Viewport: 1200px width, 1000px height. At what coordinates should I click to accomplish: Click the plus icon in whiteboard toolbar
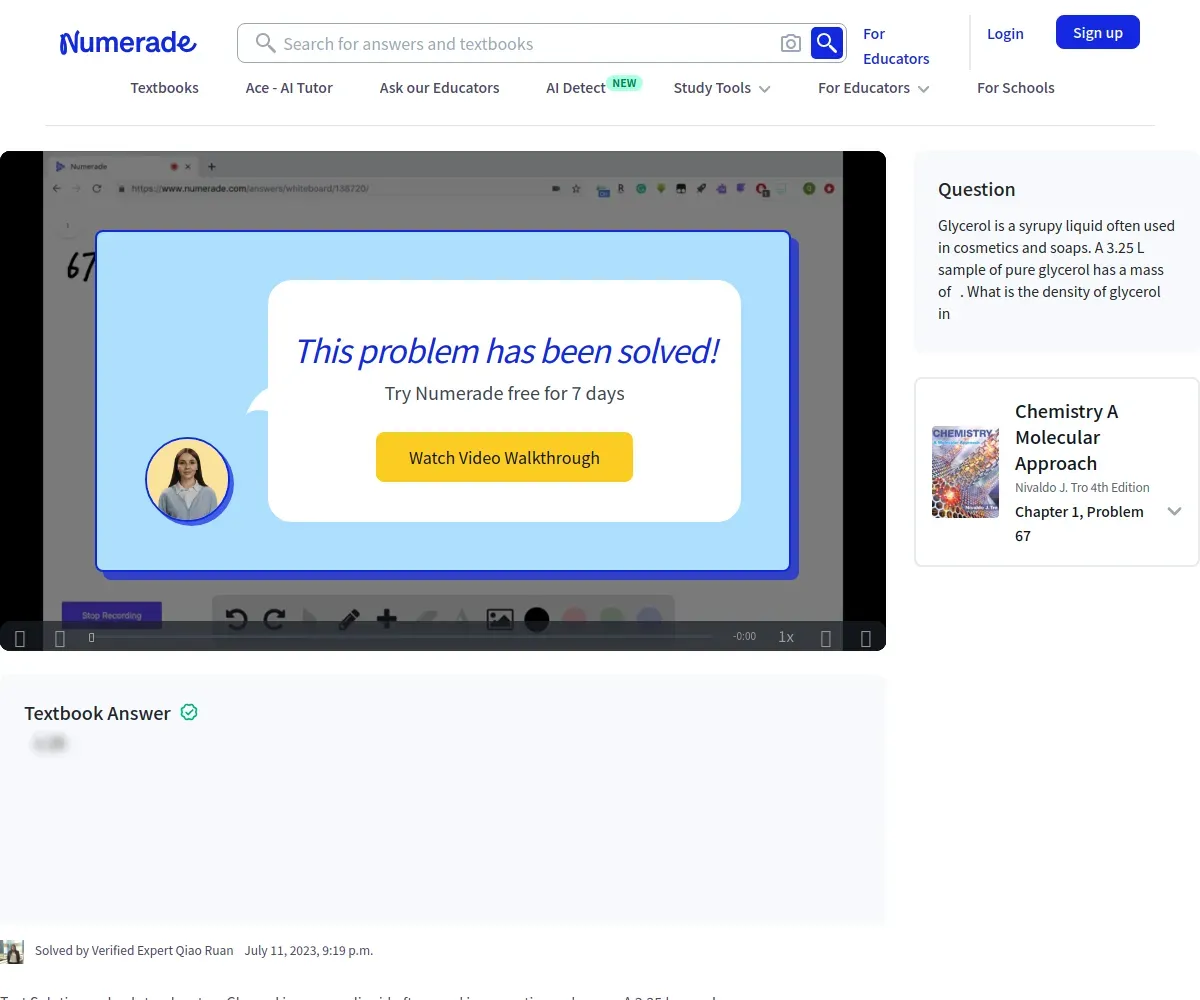tap(387, 619)
